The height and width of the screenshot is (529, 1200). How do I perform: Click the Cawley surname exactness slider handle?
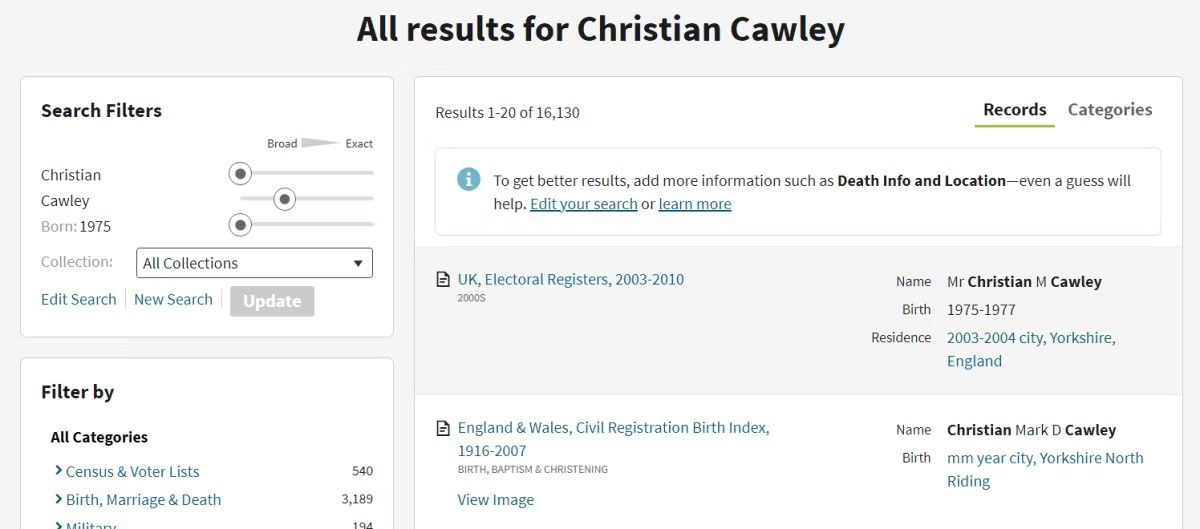(x=284, y=200)
